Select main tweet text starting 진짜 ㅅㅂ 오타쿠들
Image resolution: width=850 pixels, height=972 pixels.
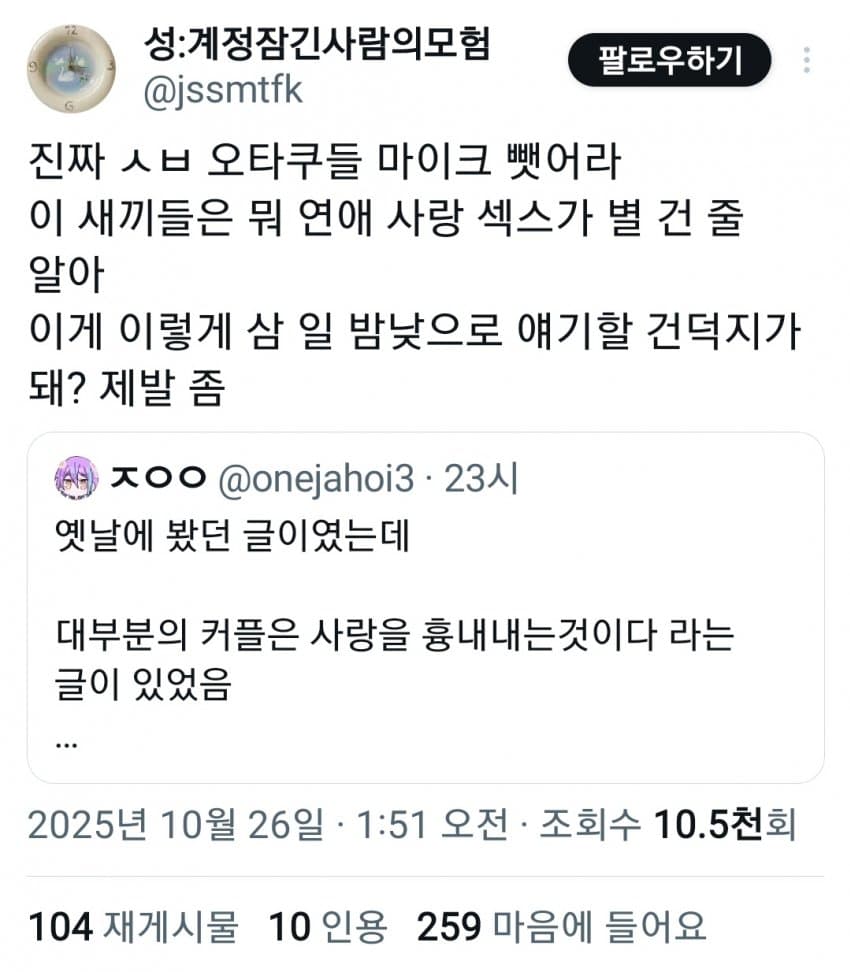(x=415, y=275)
